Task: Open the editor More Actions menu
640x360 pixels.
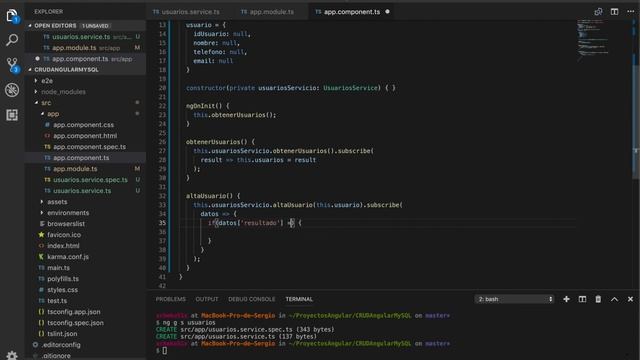Action: tap(631, 11)
